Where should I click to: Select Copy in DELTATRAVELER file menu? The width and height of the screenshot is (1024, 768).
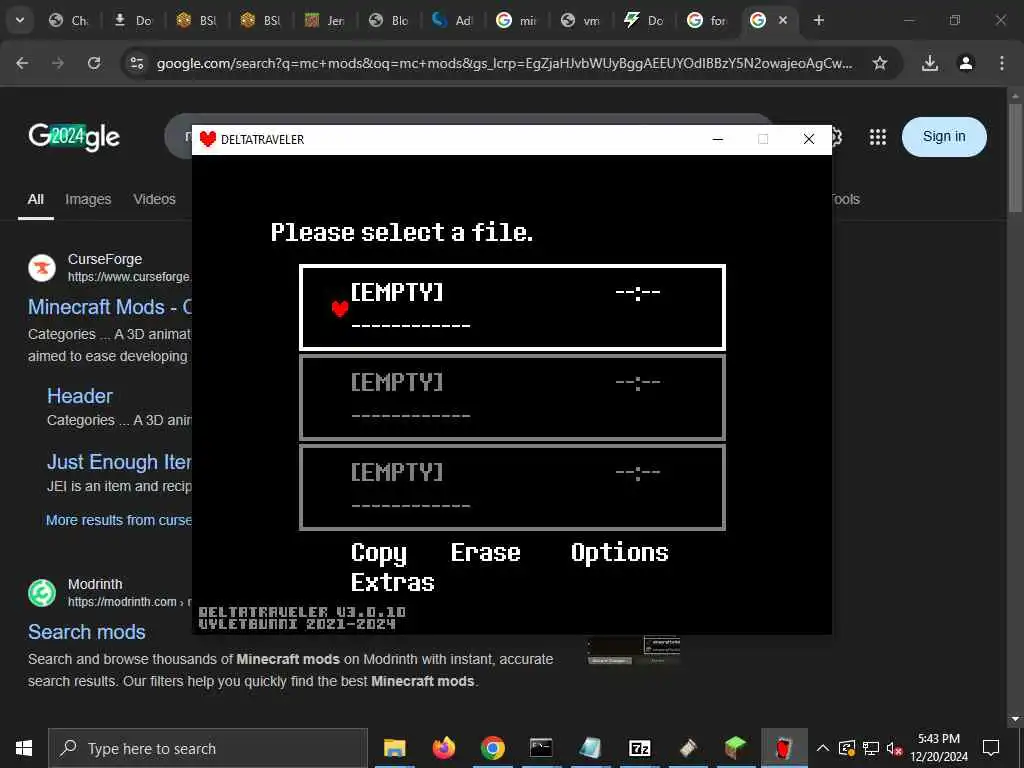click(x=379, y=554)
